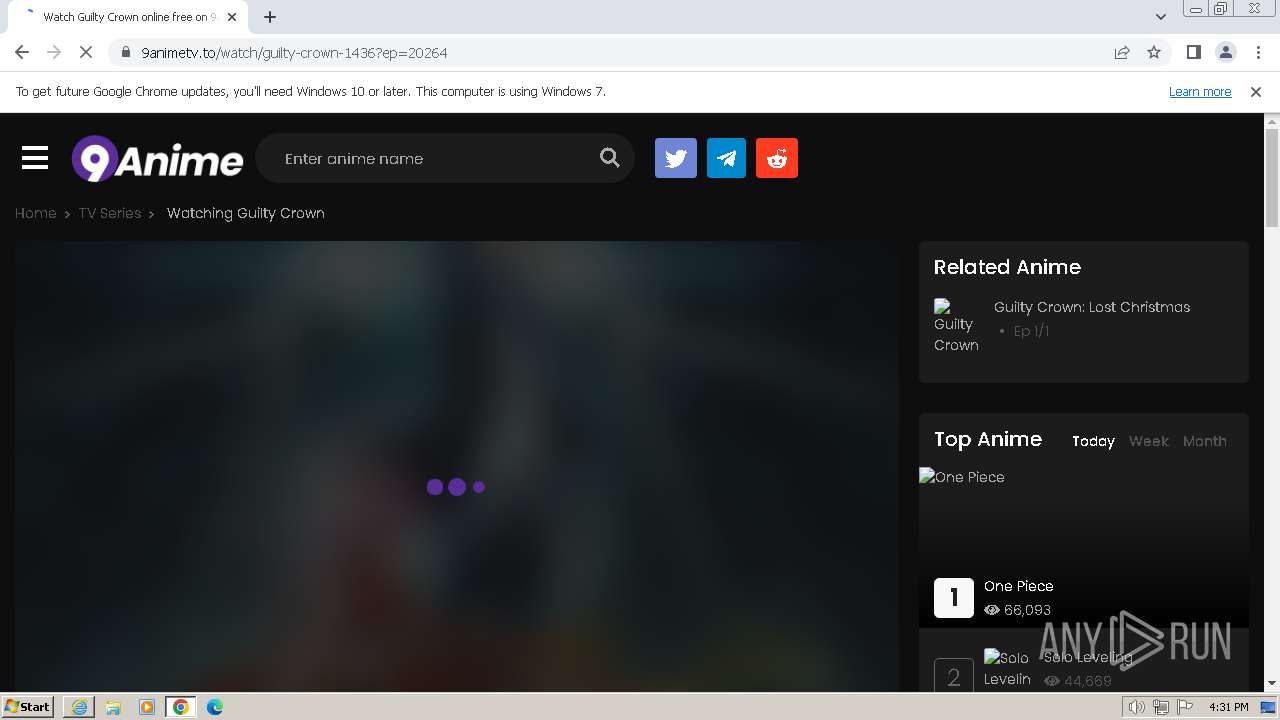
Task: Click the Guilty Crown related anime thumbnail
Action: coord(956,326)
